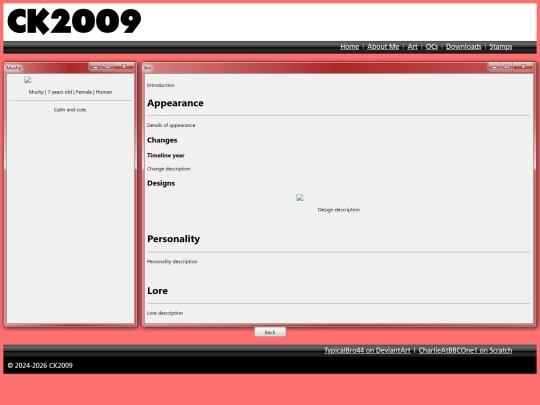Image resolution: width=540 pixels, height=405 pixels.
Task: Click the Mushy window title bar text
Action: click(14, 68)
